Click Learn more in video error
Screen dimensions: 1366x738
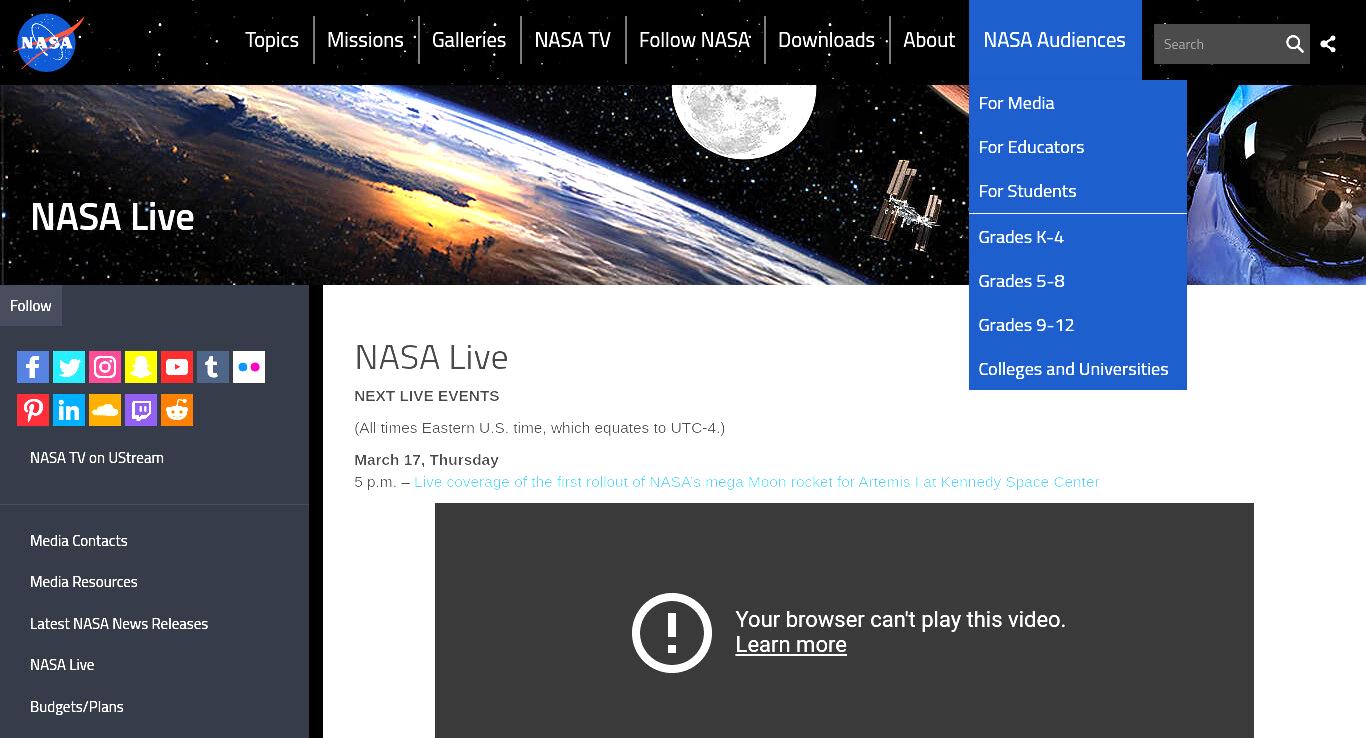pyautogui.click(x=791, y=645)
